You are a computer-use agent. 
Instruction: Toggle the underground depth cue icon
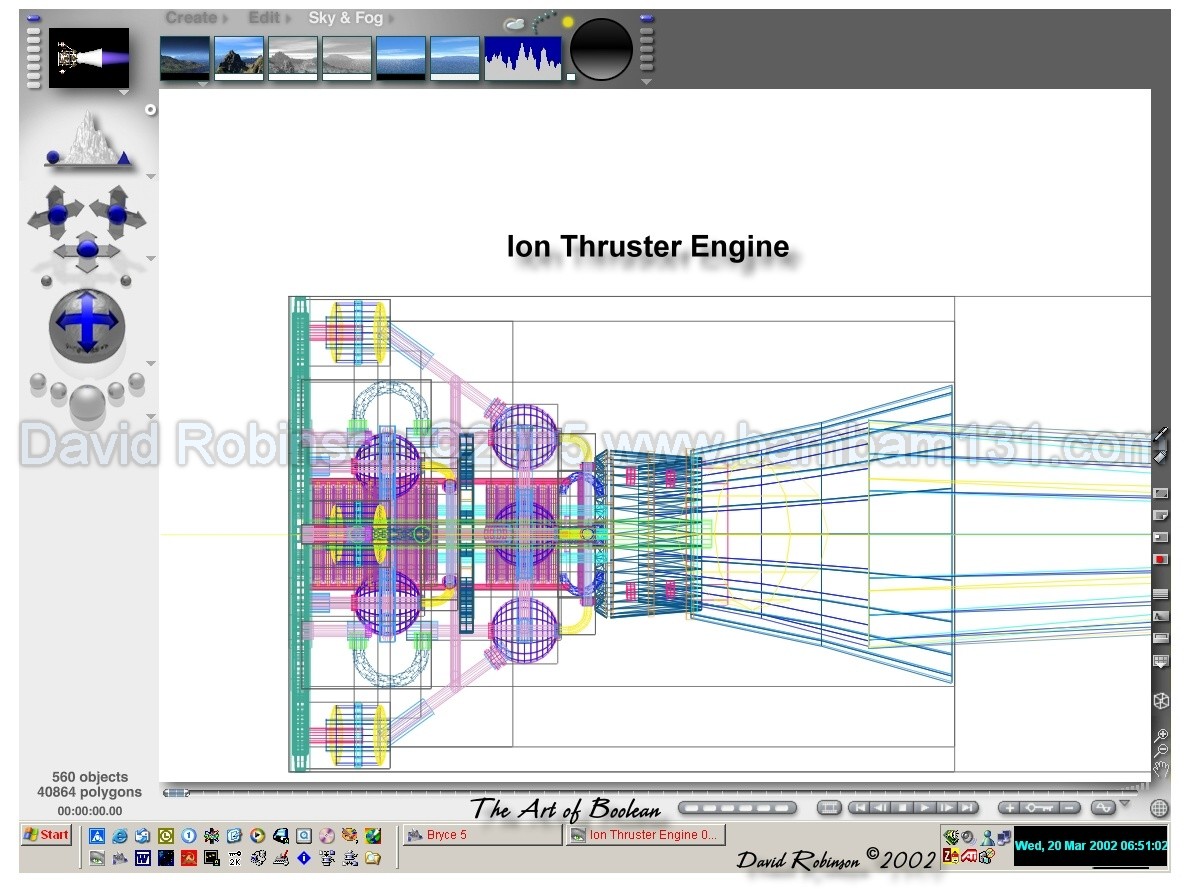pos(1160,616)
